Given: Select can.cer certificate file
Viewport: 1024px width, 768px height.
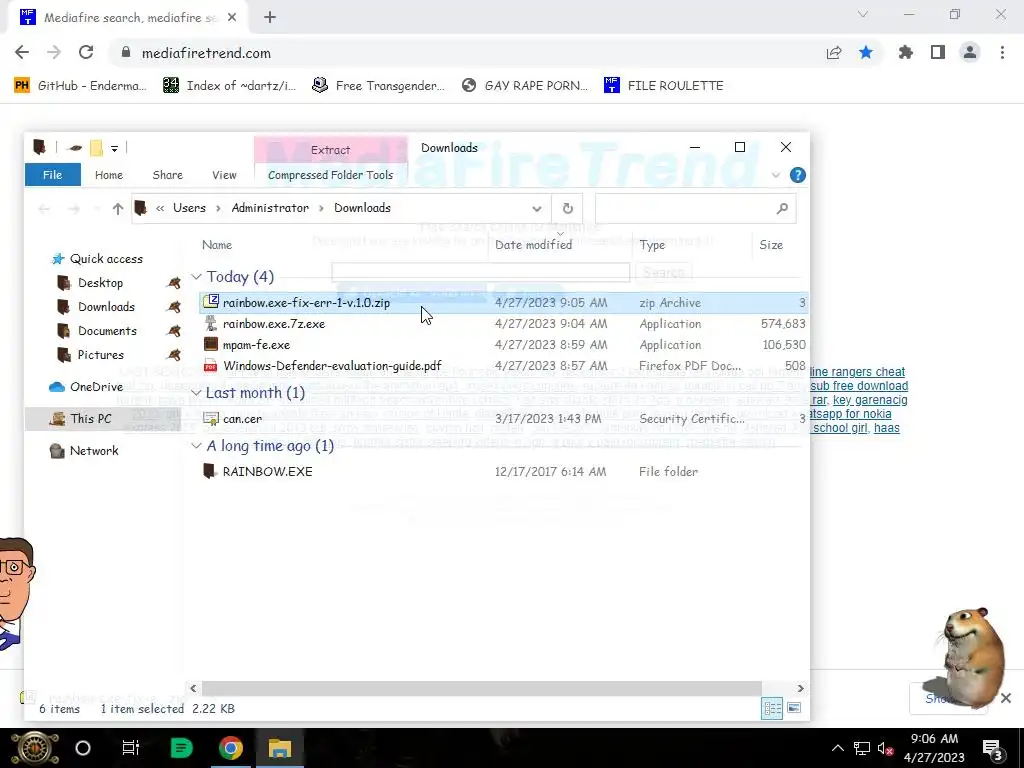Looking at the screenshot, I should (x=504, y=419).
